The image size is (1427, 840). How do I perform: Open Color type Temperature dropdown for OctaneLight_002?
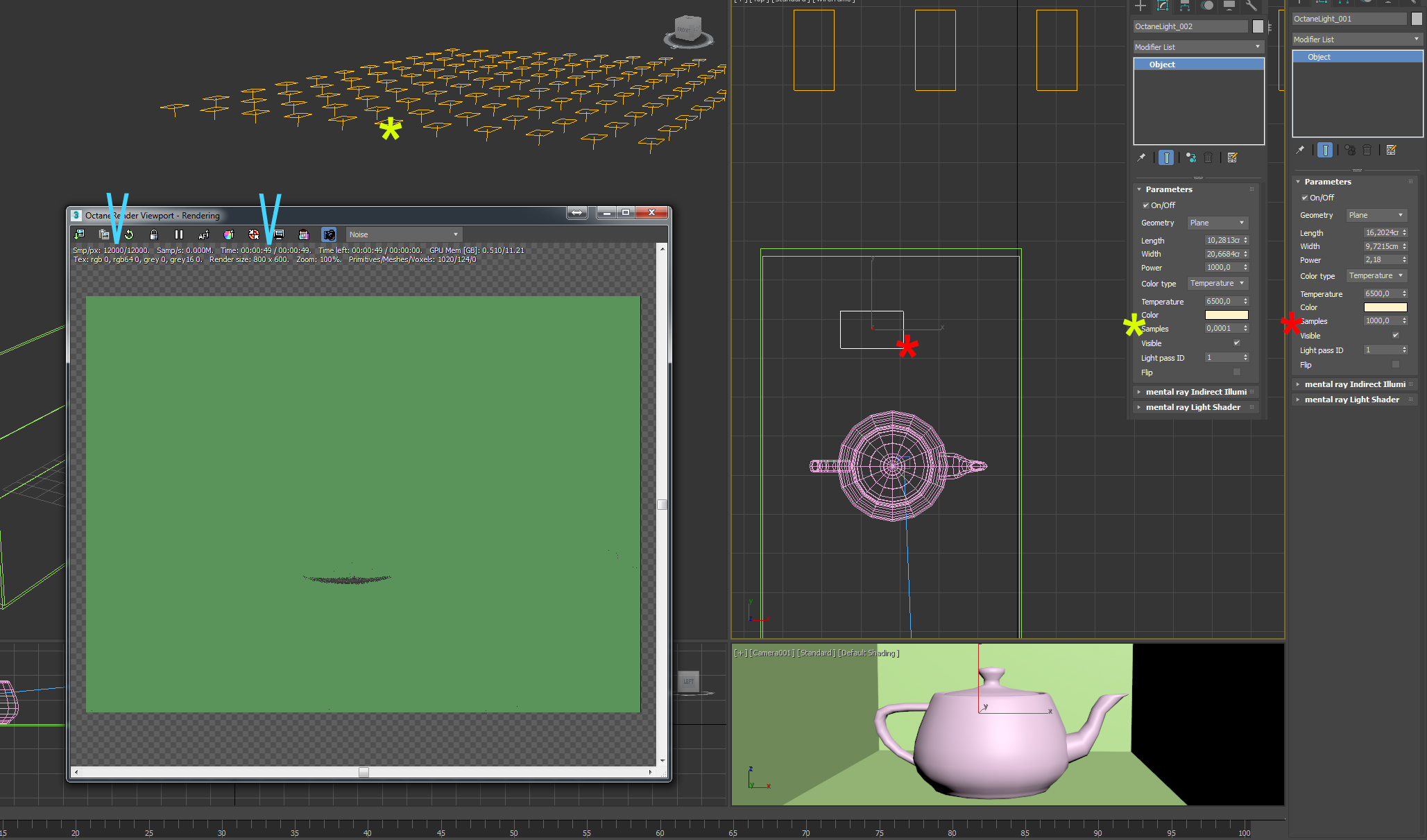pyautogui.click(x=1217, y=284)
